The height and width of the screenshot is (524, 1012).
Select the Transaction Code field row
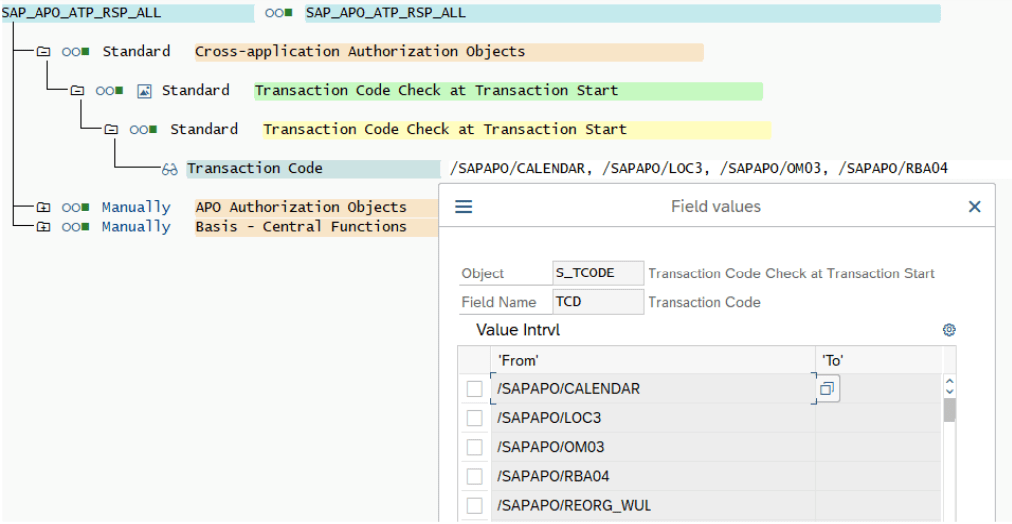(x=314, y=169)
